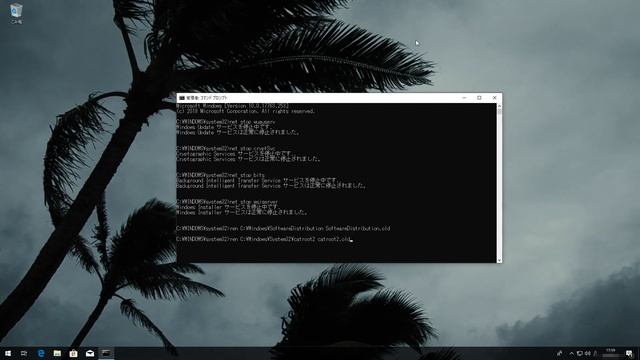Open the network status tray icon
The image size is (640, 360).
[x=580, y=353]
